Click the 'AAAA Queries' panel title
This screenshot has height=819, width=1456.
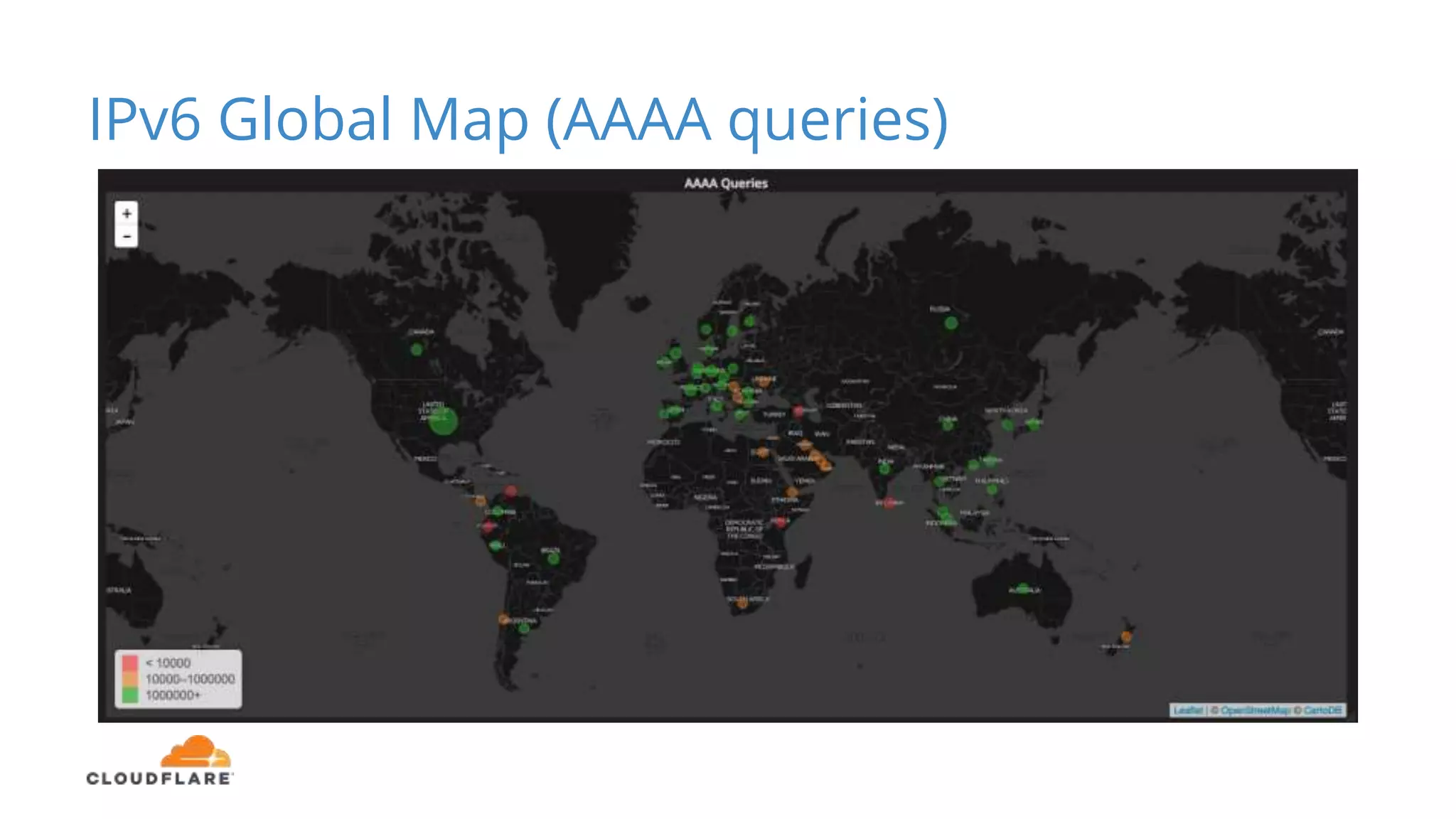point(726,183)
